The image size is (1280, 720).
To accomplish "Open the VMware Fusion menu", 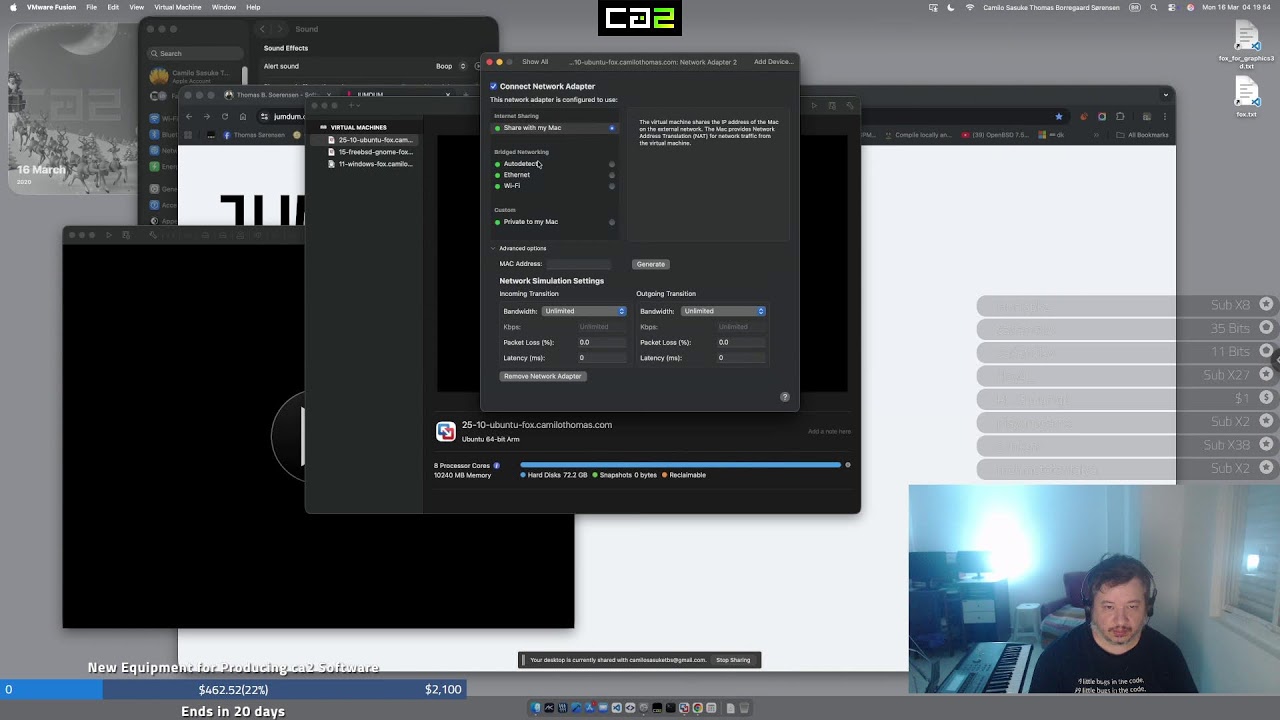I will [51, 7].
